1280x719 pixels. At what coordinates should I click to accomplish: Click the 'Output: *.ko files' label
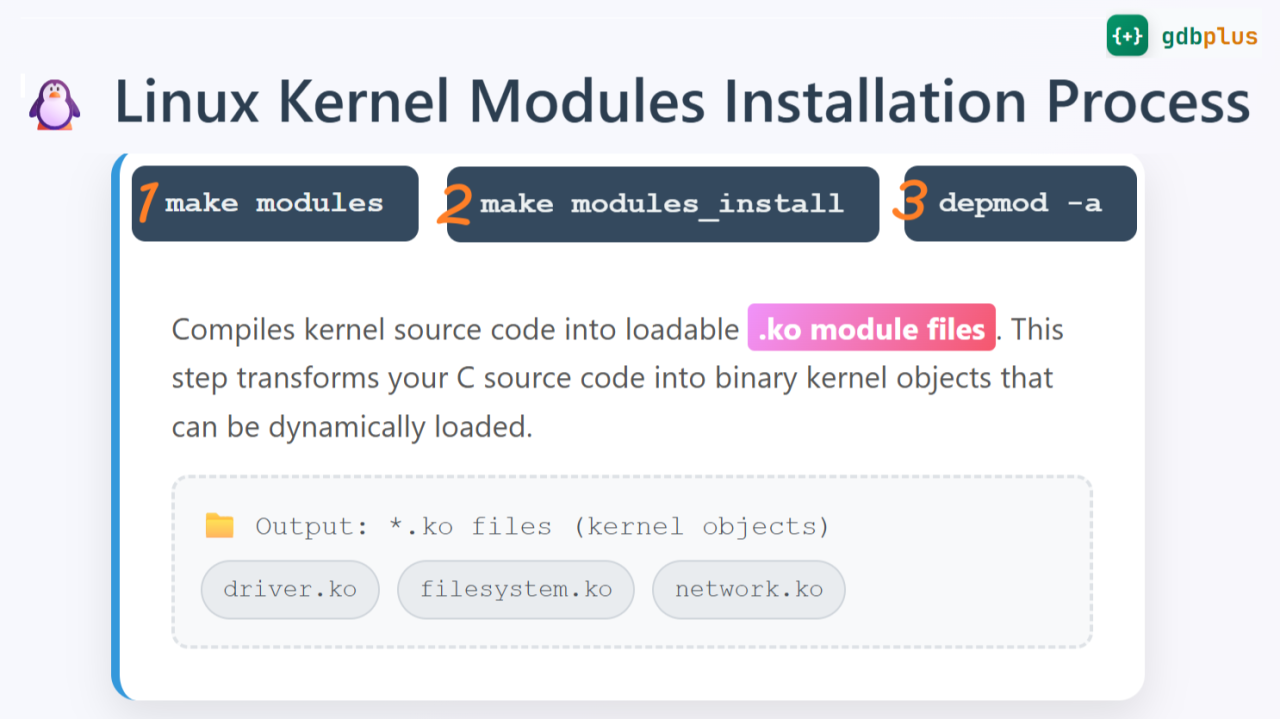[542, 527]
